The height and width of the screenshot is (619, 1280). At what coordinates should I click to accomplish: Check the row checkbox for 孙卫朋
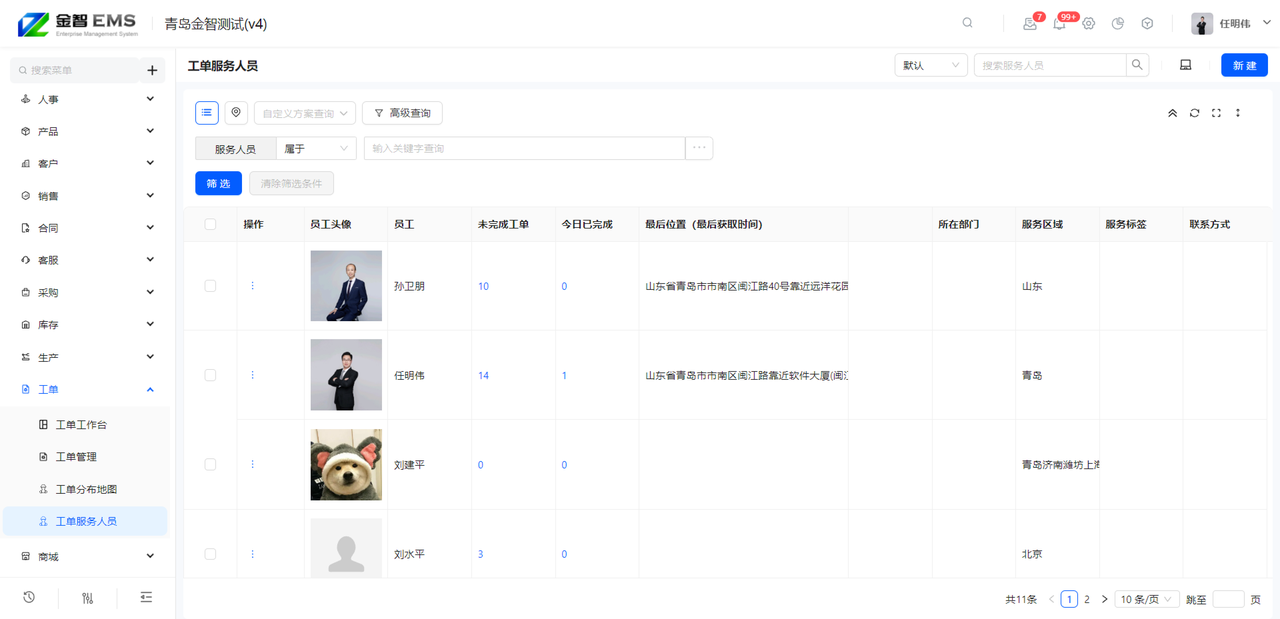(x=210, y=286)
